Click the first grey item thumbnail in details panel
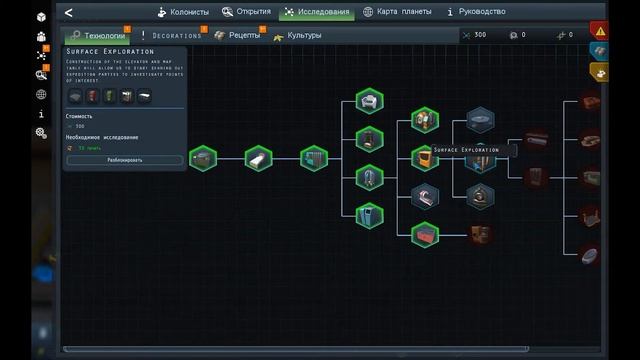640x360 pixels. click(75, 97)
